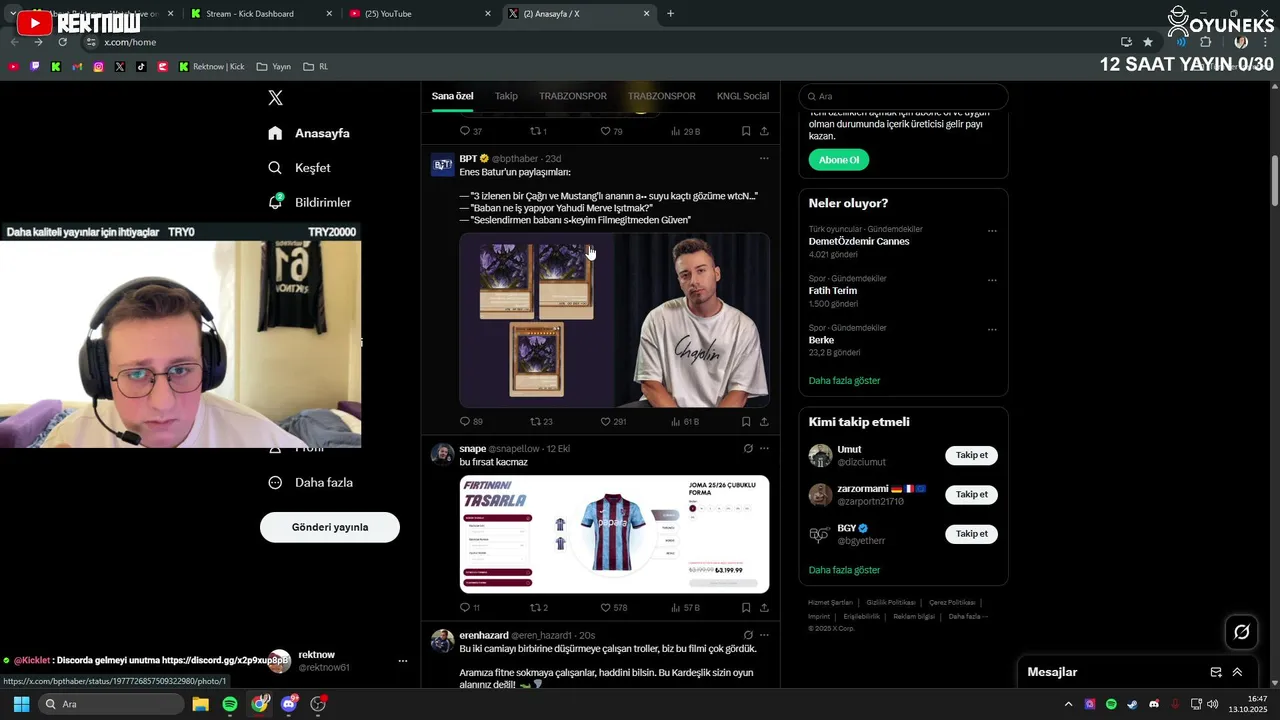Expand the Mesajlar drawer
Screen dimensions: 1280x720
(1237, 672)
